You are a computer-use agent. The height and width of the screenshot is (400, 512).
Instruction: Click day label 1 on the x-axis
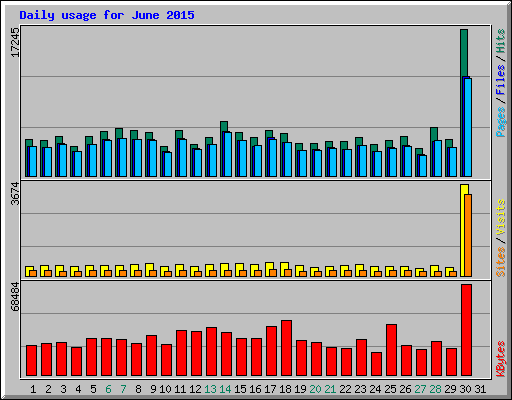(33, 389)
